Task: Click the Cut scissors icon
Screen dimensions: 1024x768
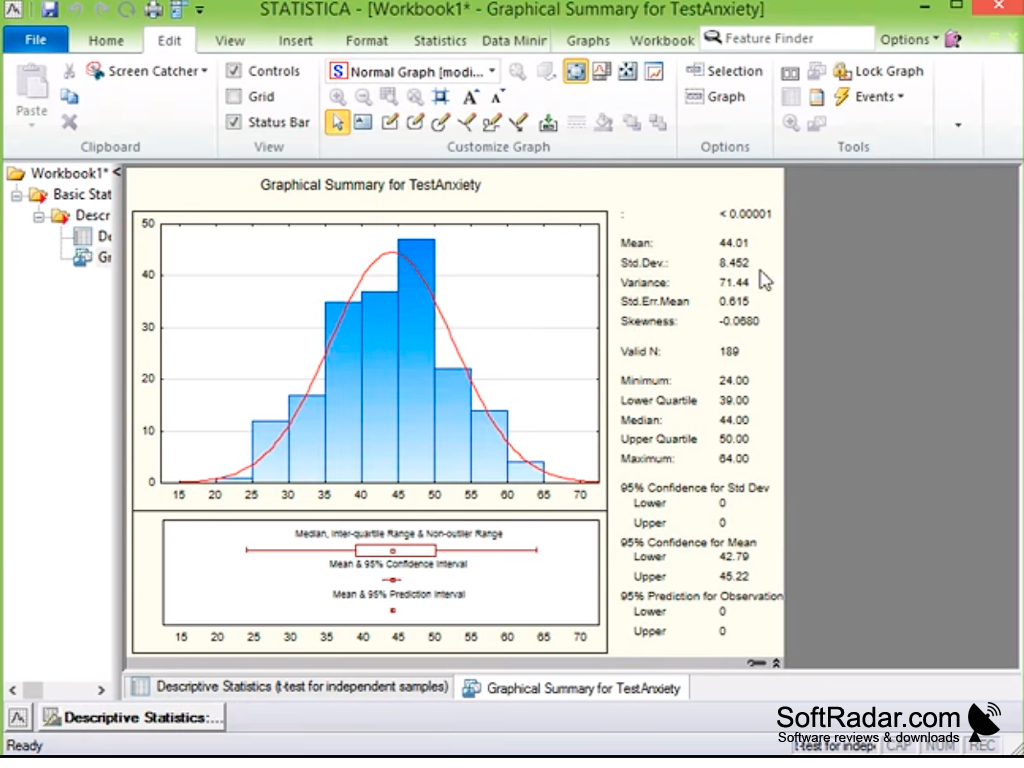Action: coord(69,71)
